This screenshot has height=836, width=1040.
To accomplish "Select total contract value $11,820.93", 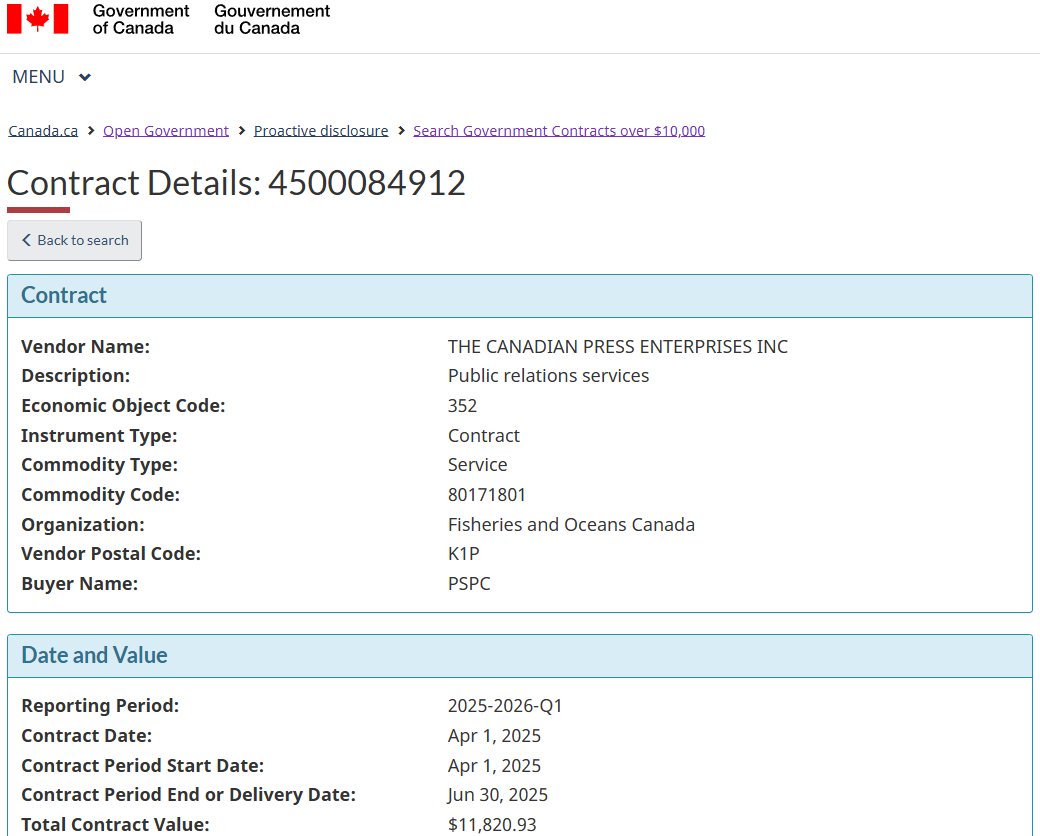I will [492, 824].
